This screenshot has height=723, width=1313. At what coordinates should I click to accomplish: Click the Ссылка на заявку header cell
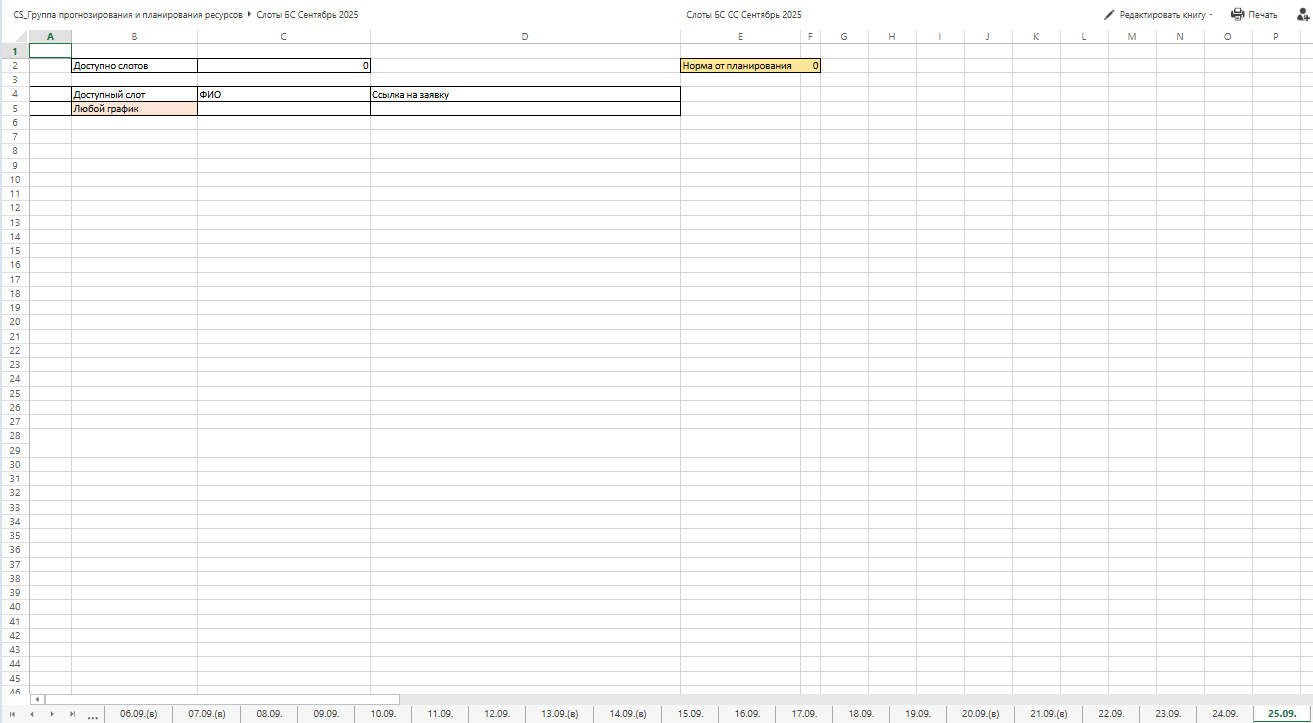coord(525,94)
